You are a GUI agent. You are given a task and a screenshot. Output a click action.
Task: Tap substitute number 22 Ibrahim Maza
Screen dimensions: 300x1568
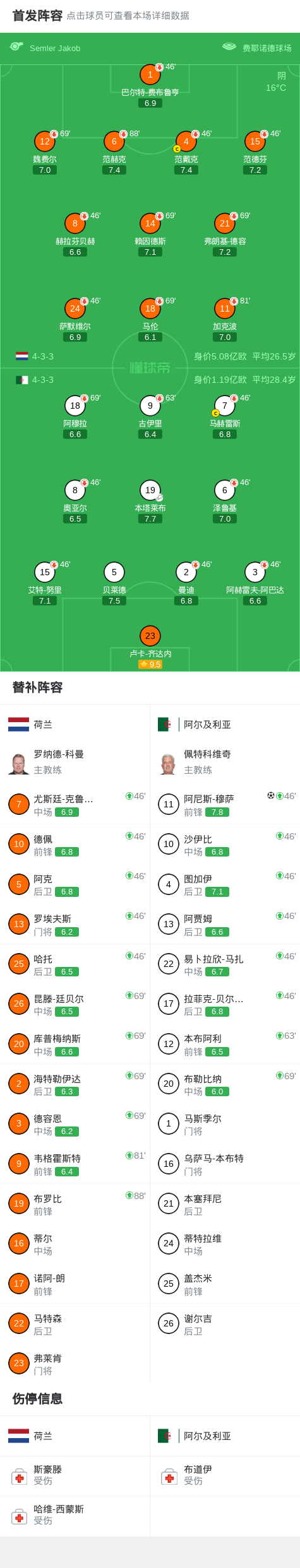click(225, 964)
